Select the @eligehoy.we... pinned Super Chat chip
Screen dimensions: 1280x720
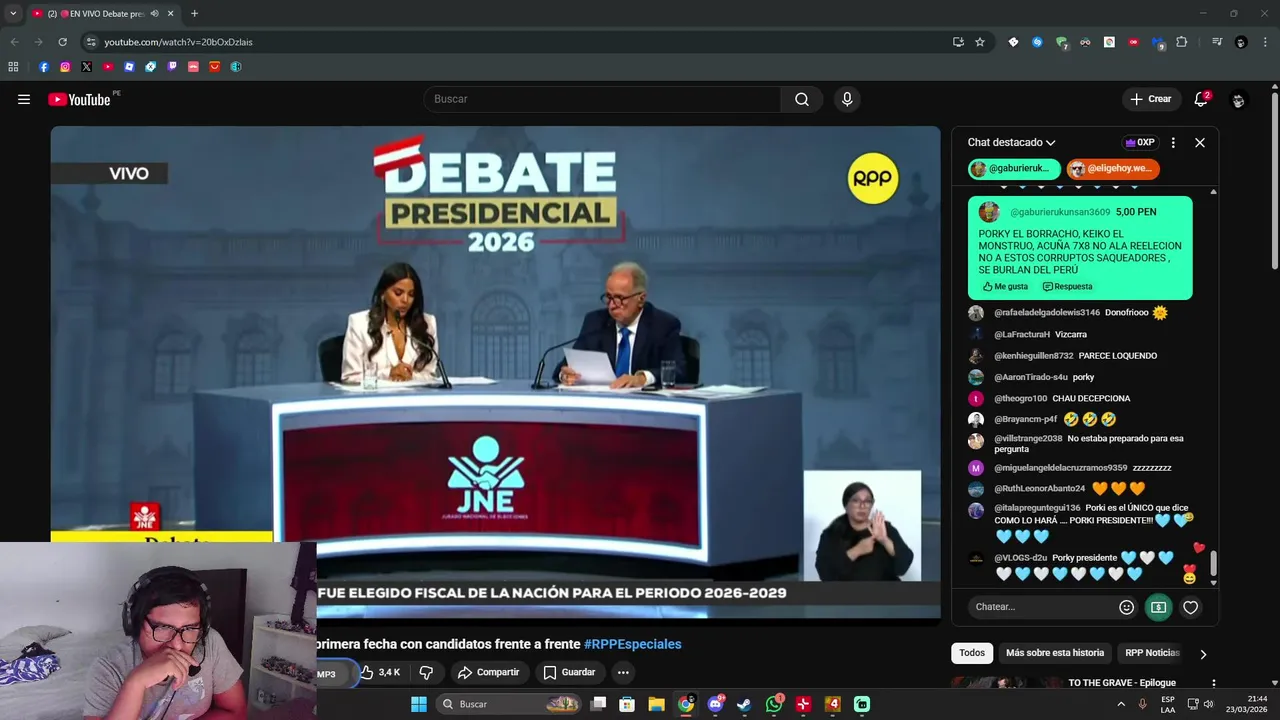1113,169
